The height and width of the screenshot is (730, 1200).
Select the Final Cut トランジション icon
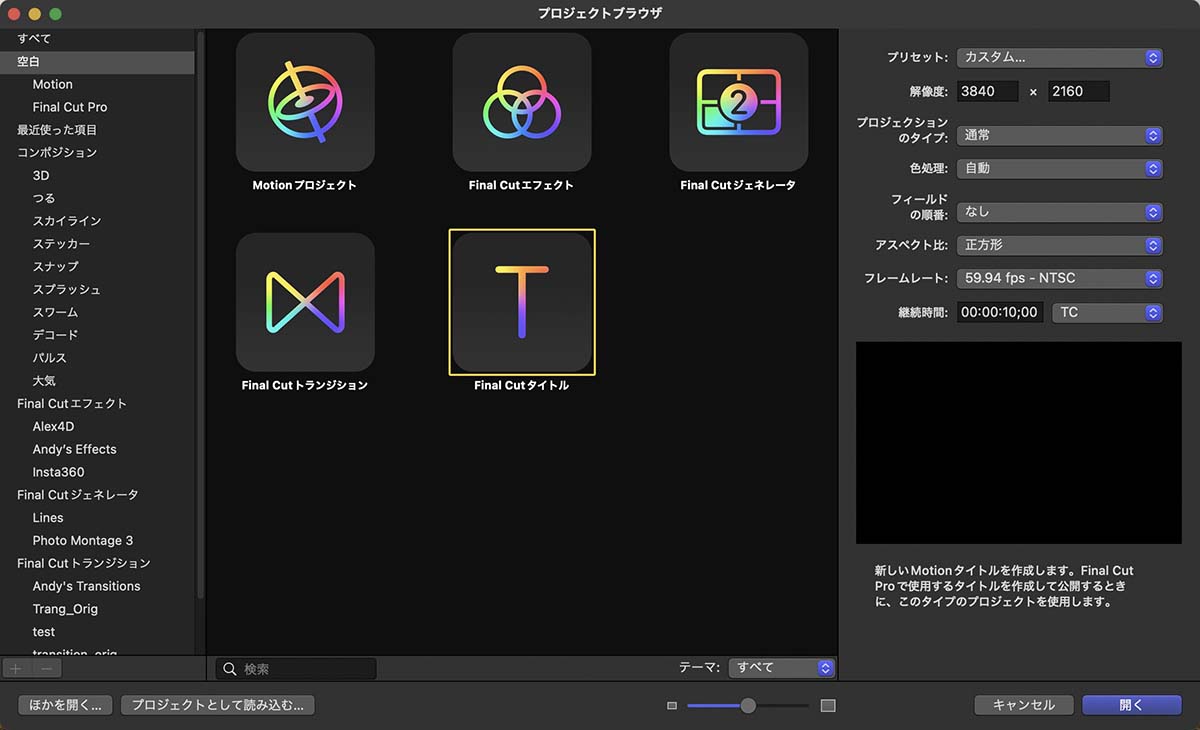pyautogui.click(x=305, y=302)
